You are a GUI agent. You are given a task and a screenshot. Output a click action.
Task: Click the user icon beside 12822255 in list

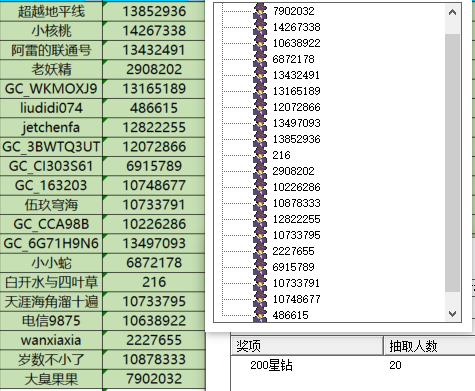(260, 219)
